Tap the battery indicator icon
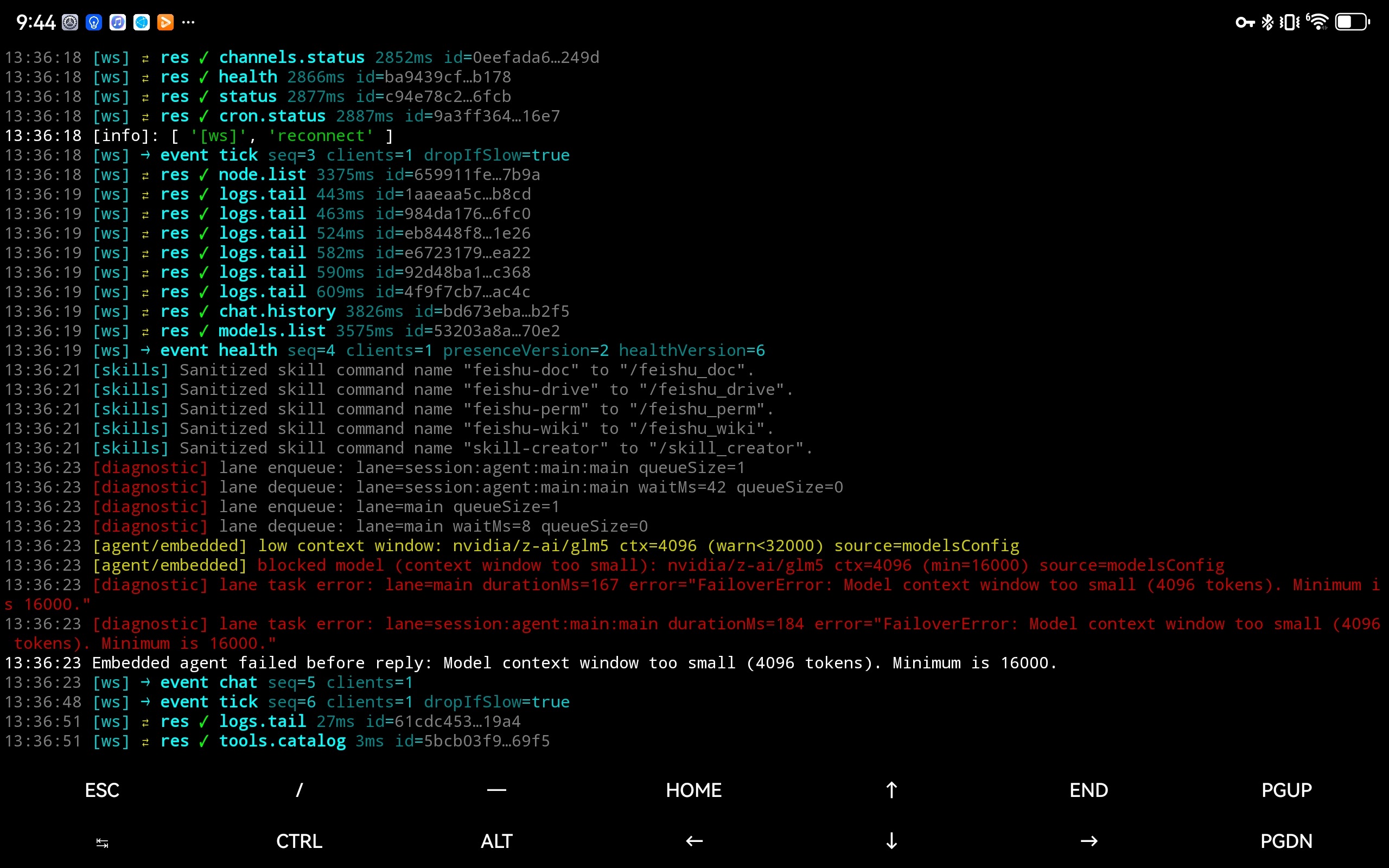 (1352, 22)
